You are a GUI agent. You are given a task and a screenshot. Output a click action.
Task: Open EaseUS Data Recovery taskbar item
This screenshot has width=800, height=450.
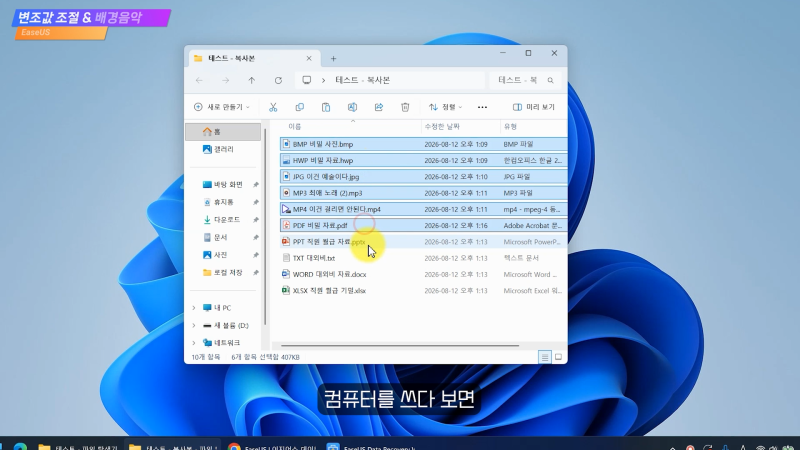click(371, 447)
